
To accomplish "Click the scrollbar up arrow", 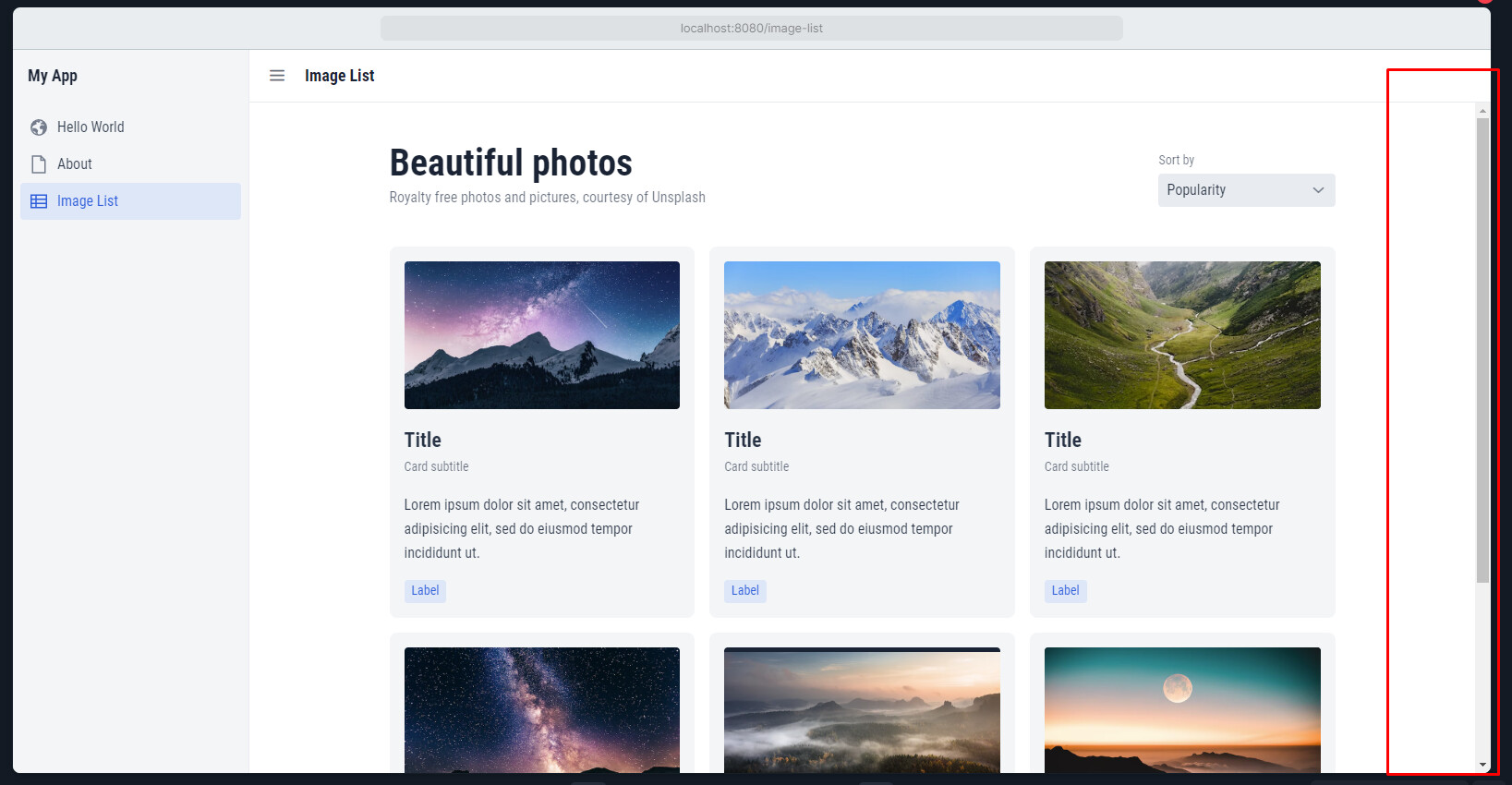I will (1482, 111).
